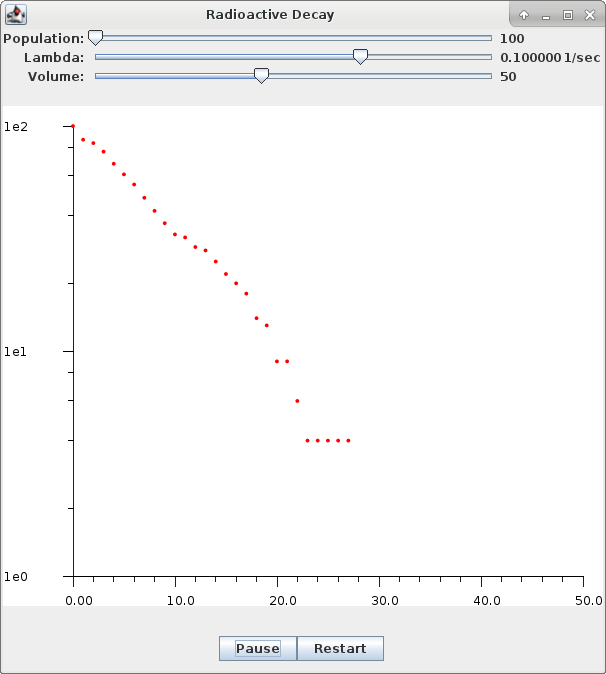Click the first red data point at 1e2

[x=73, y=126]
